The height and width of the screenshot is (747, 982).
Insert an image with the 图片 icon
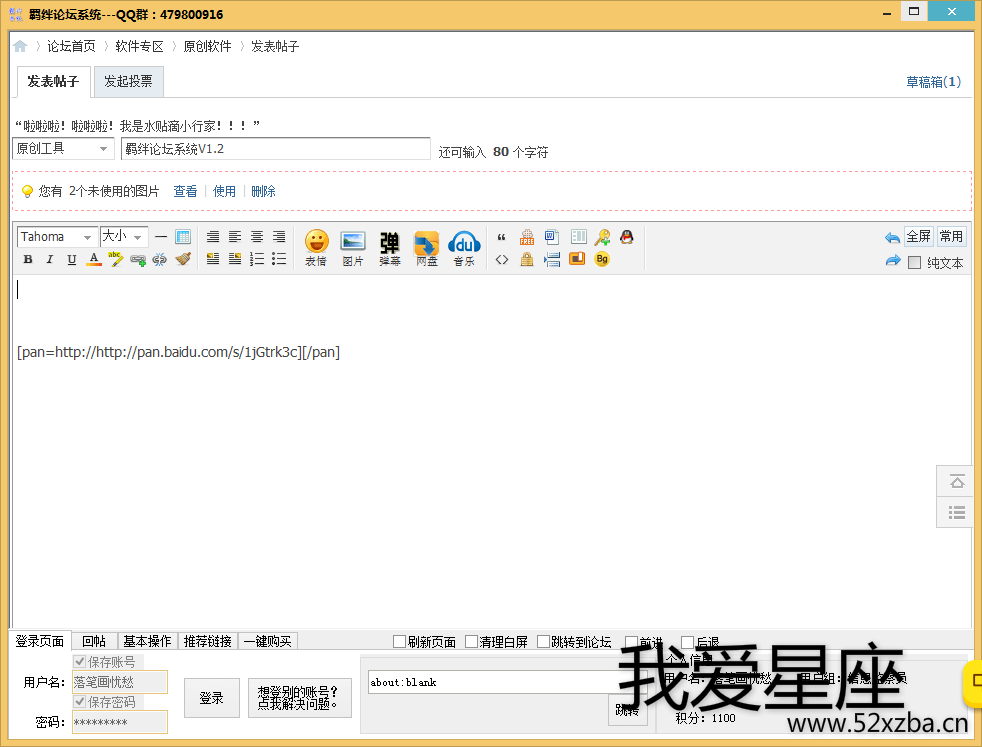[353, 246]
